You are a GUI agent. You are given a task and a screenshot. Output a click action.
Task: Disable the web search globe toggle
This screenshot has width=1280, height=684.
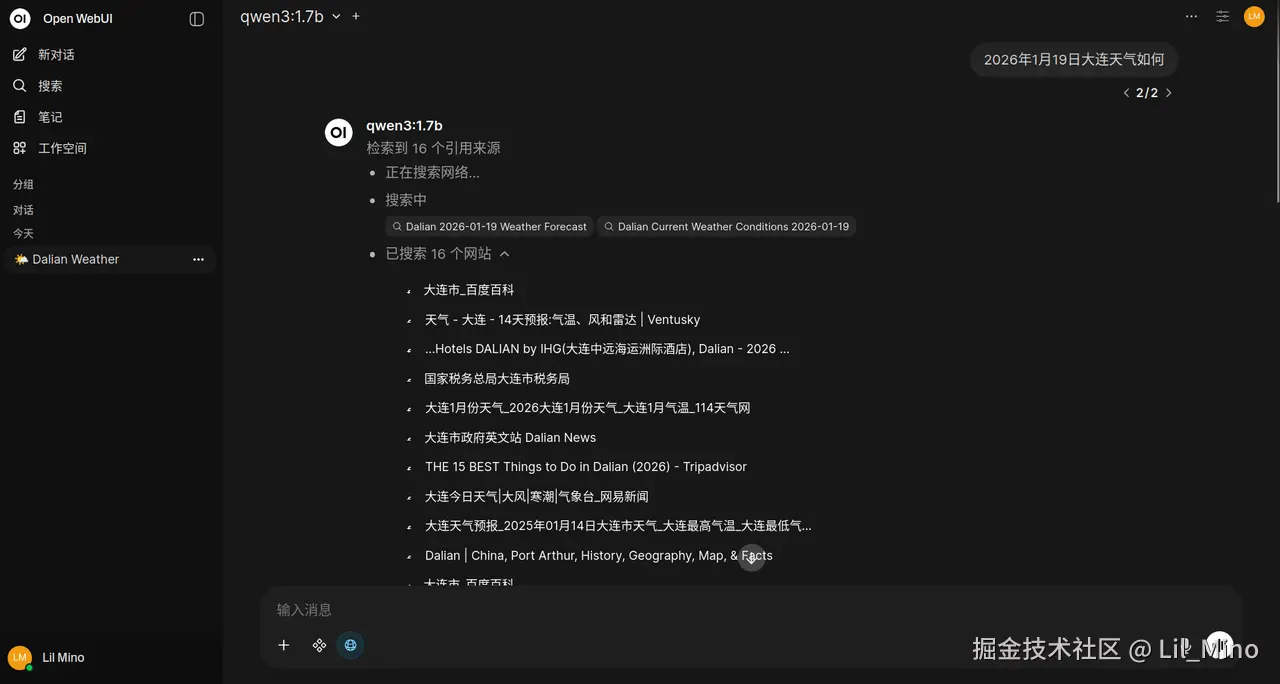[x=350, y=645]
